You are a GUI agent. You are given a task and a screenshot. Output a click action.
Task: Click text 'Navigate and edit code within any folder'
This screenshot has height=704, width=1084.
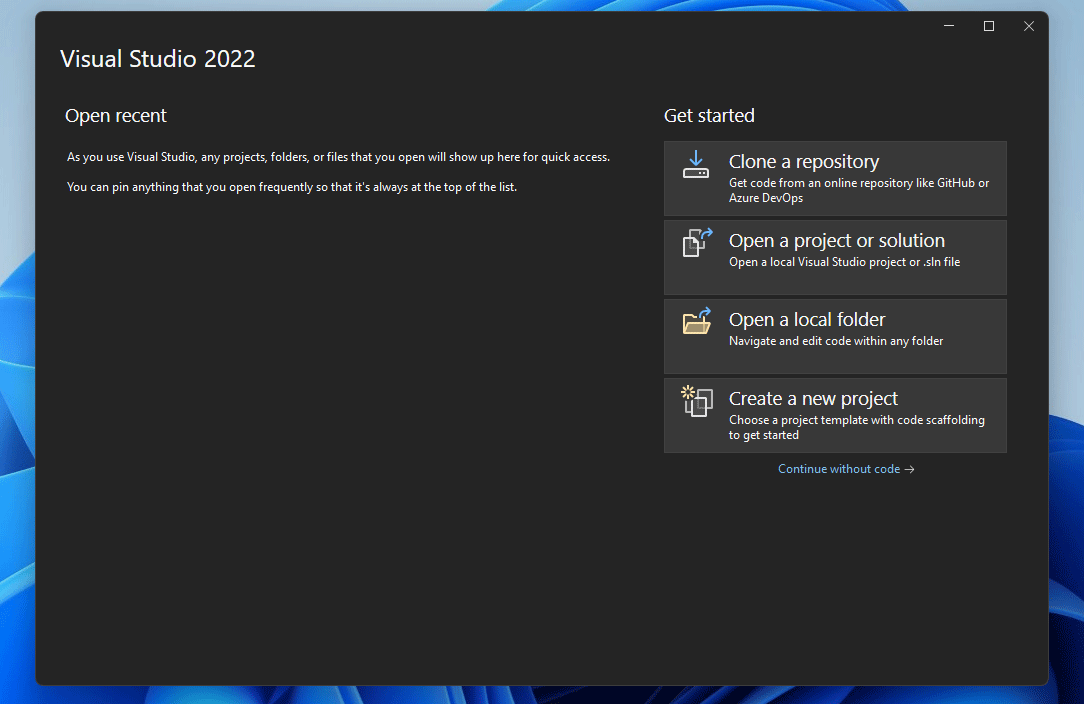[x=836, y=341]
